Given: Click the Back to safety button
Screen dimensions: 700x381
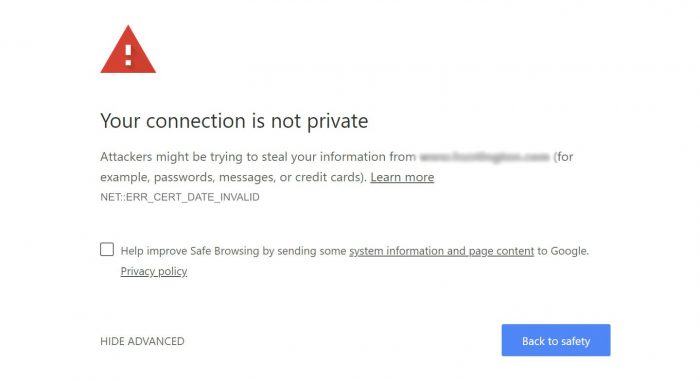Looking at the screenshot, I should pos(556,340).
